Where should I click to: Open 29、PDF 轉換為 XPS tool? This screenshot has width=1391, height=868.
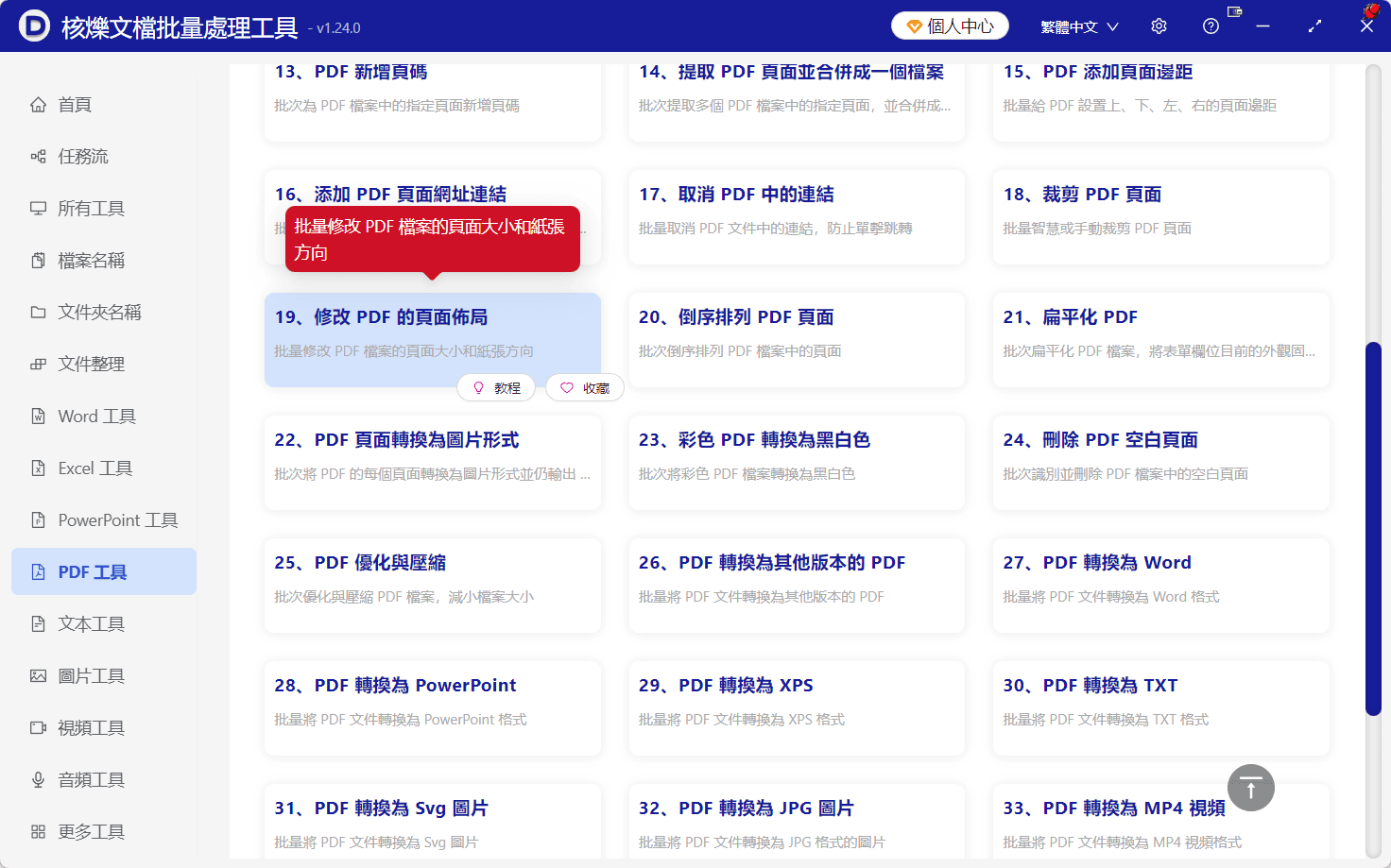797,708
